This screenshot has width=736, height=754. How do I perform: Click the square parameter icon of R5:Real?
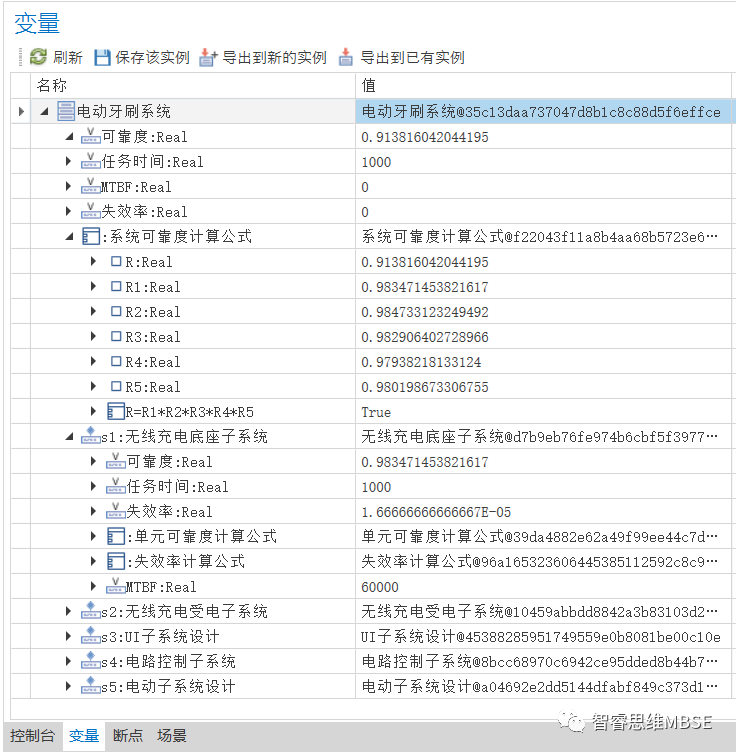point(116,386)
